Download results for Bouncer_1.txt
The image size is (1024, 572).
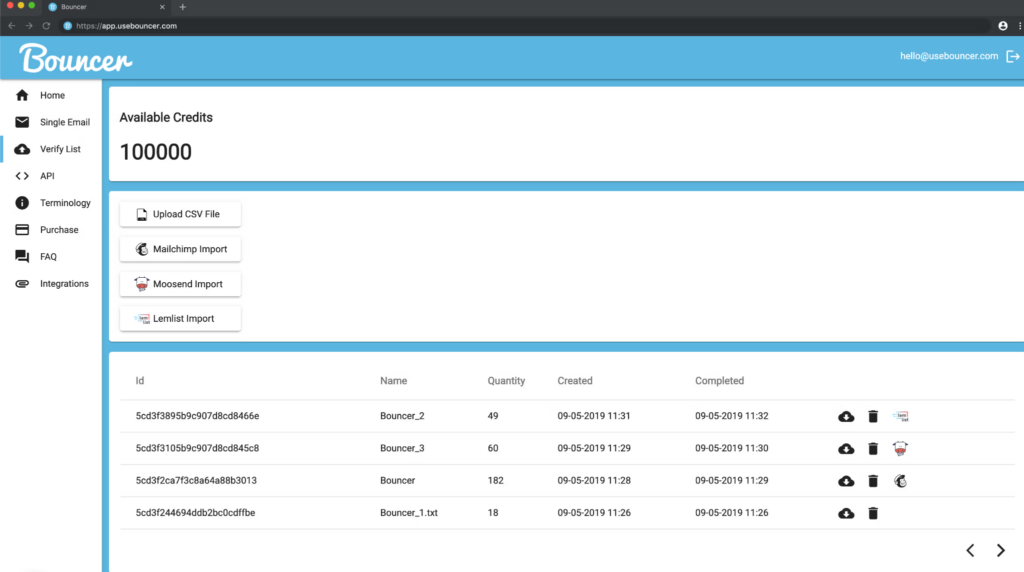(846, 513)
